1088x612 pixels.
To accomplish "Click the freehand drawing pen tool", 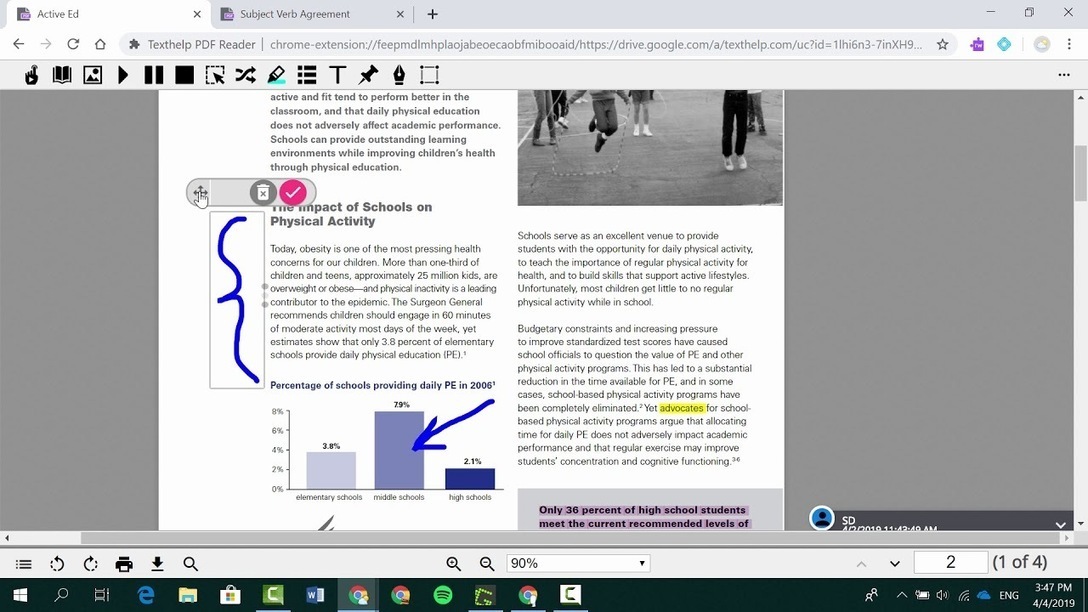I will click(x=399, y=75).
